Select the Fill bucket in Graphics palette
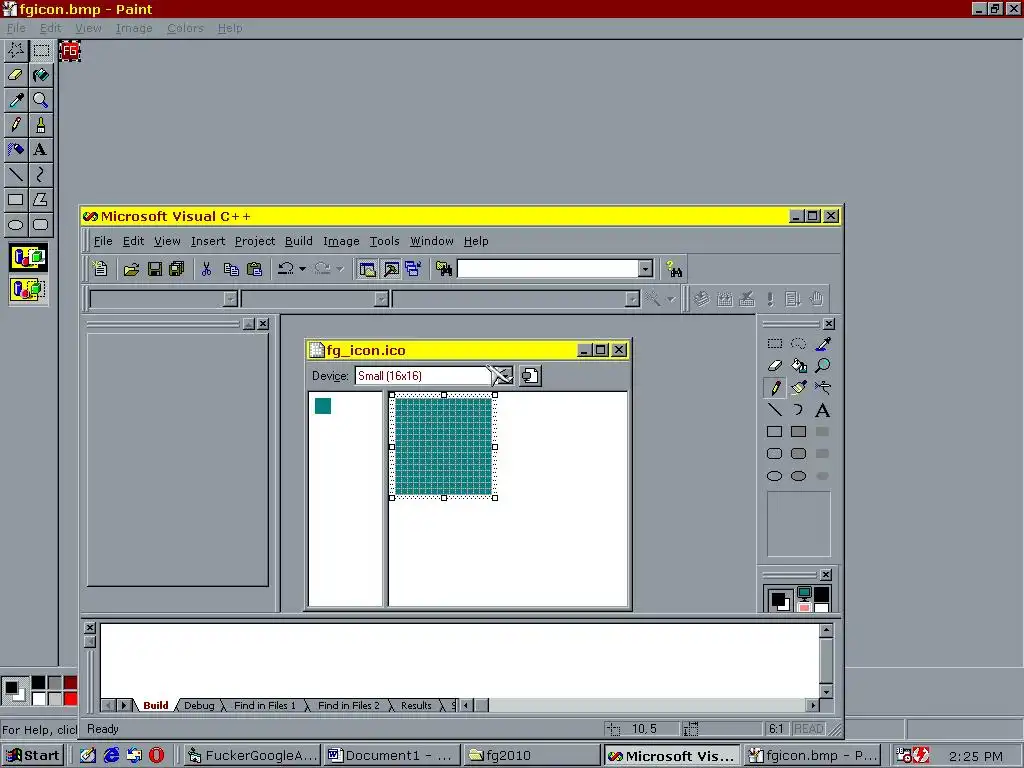 click(x=798, y=365)
